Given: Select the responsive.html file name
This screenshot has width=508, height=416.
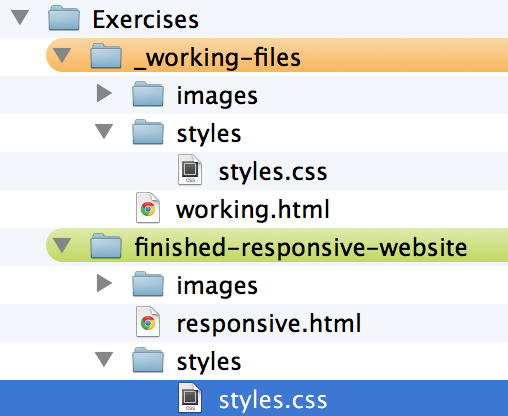Looking at the screenshot, I should coord(269,323).
